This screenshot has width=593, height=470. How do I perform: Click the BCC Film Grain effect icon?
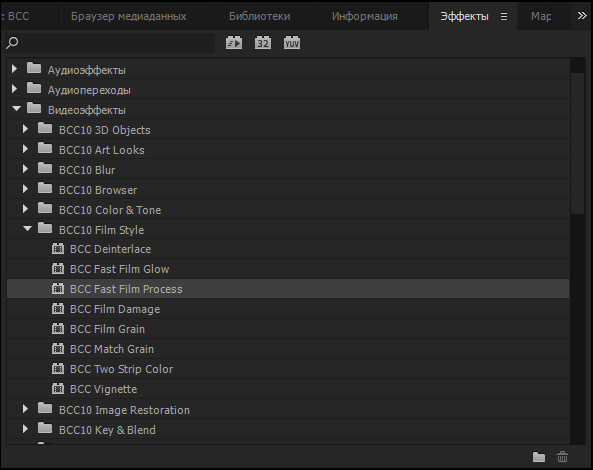tap(58, 329)
